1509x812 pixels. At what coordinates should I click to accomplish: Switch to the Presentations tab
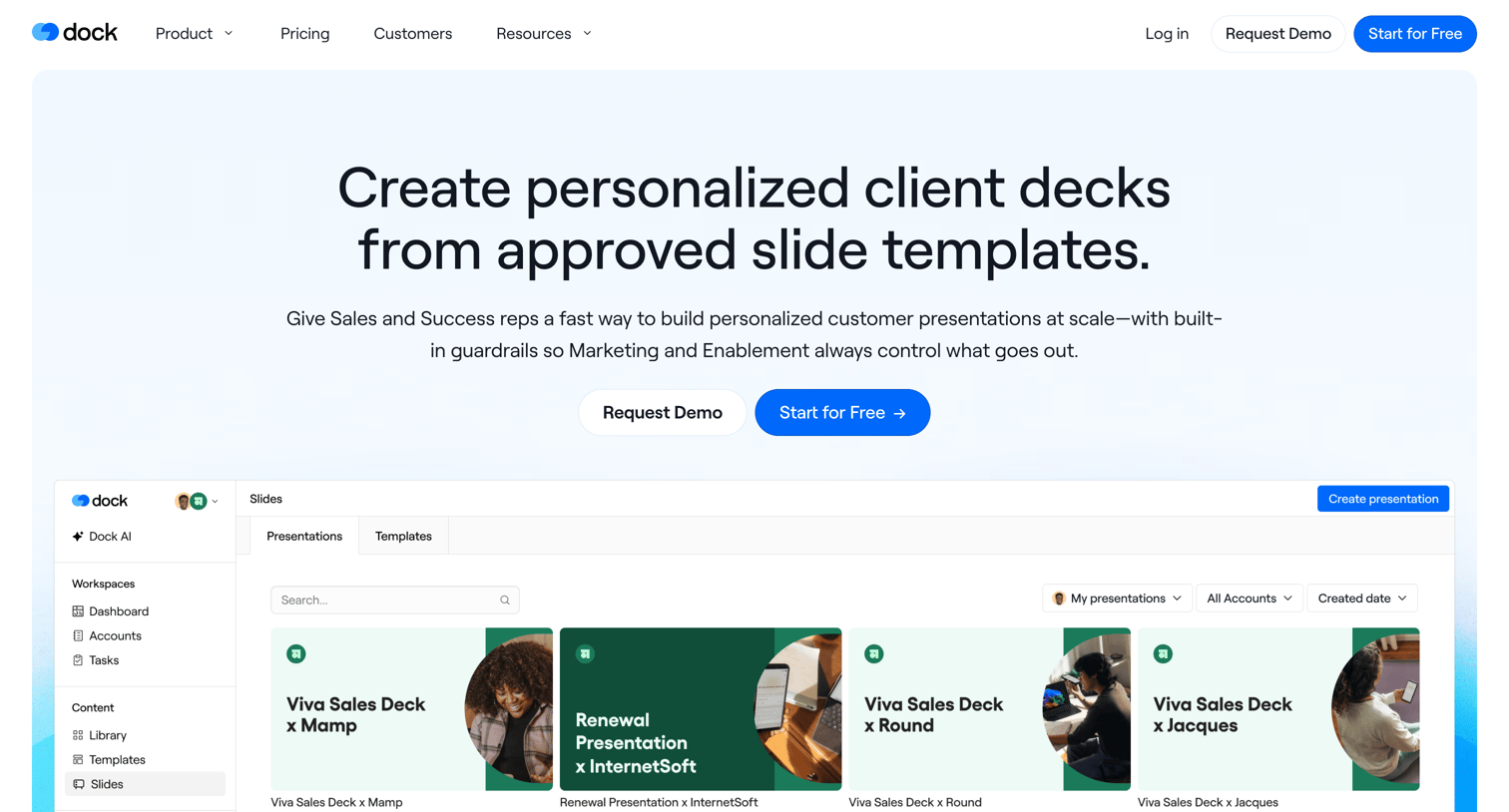pyautogui.click(x=304, y=536)
